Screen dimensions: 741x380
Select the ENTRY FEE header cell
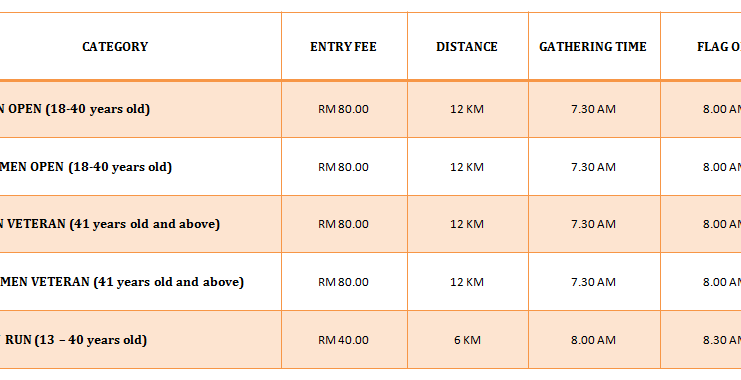click(344, 47)
